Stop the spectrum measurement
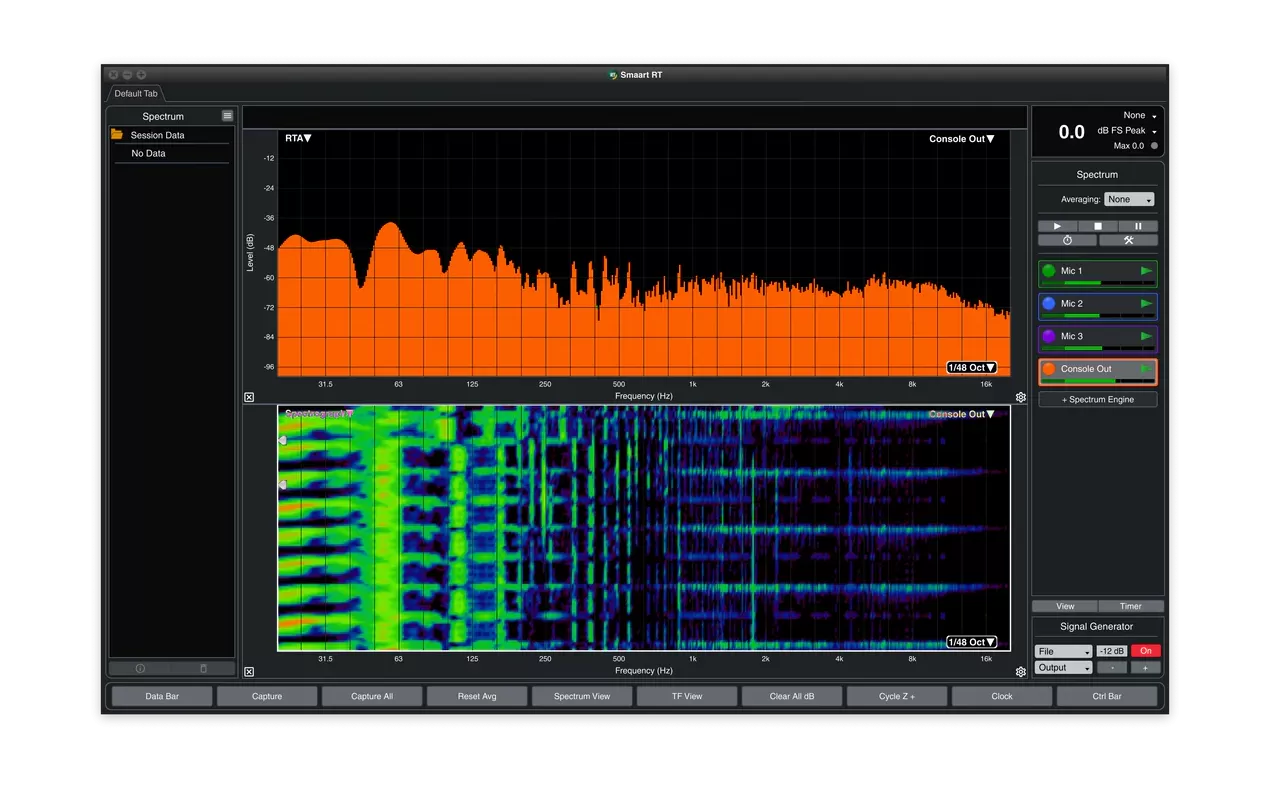The height and width of the screenshot is (785, 1270). 1097,226
